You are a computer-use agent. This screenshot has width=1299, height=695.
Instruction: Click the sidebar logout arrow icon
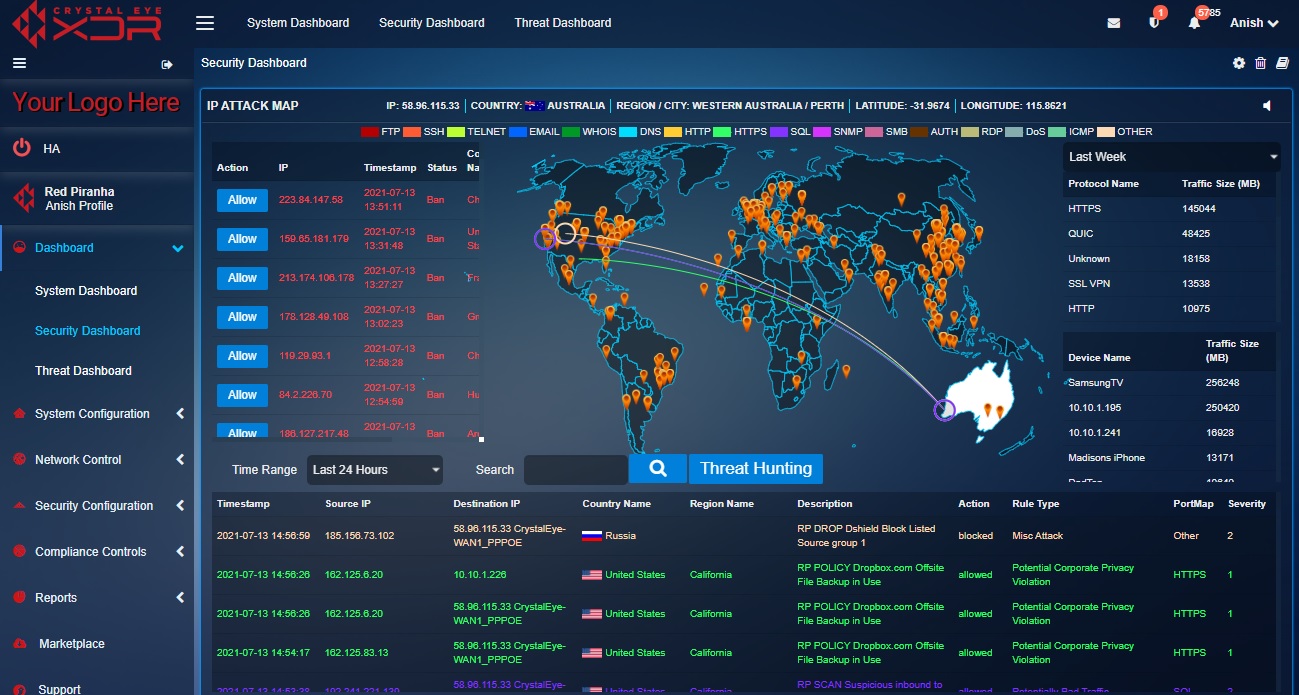[167, 64]
